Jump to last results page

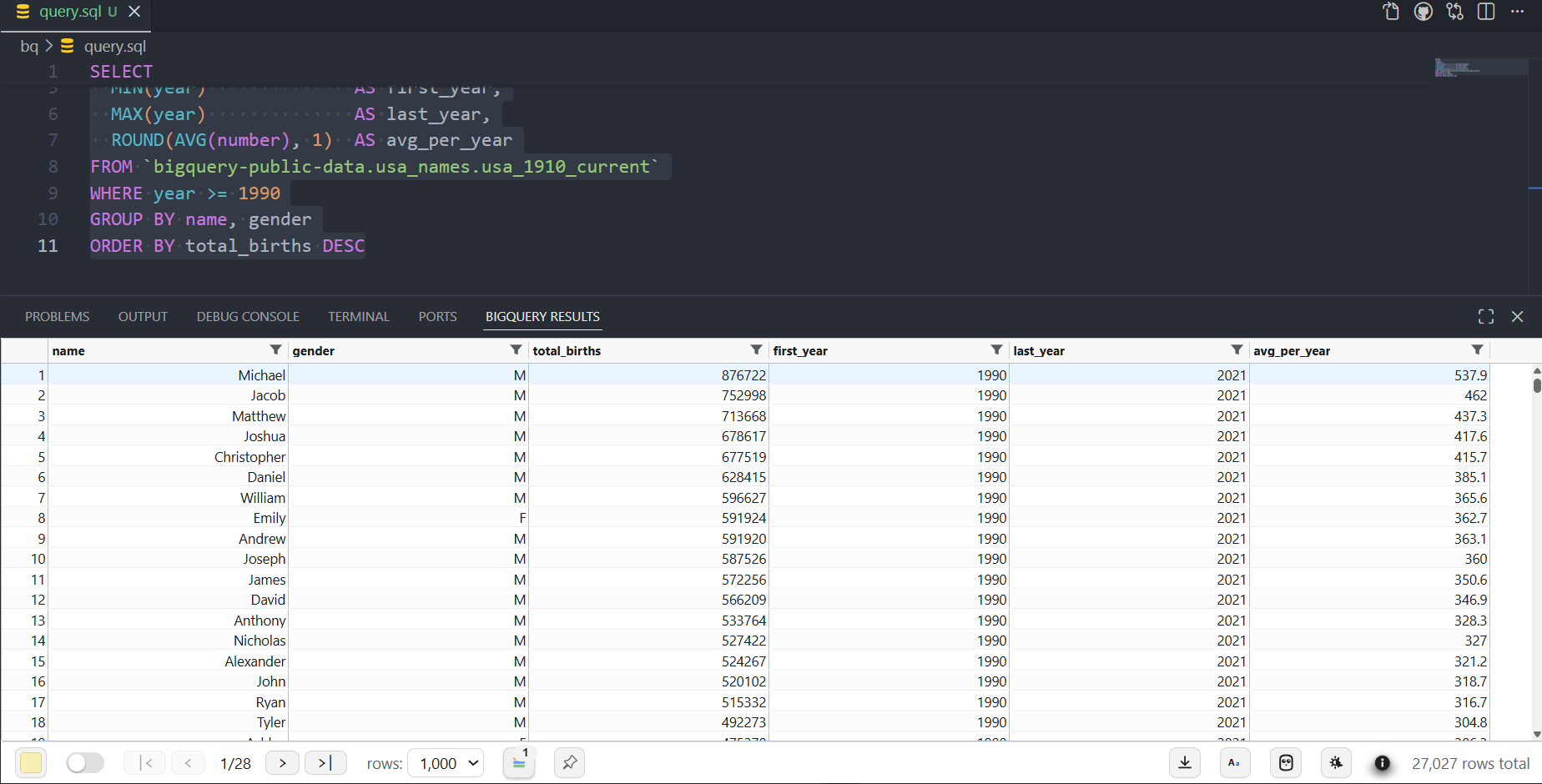(325, 763)
